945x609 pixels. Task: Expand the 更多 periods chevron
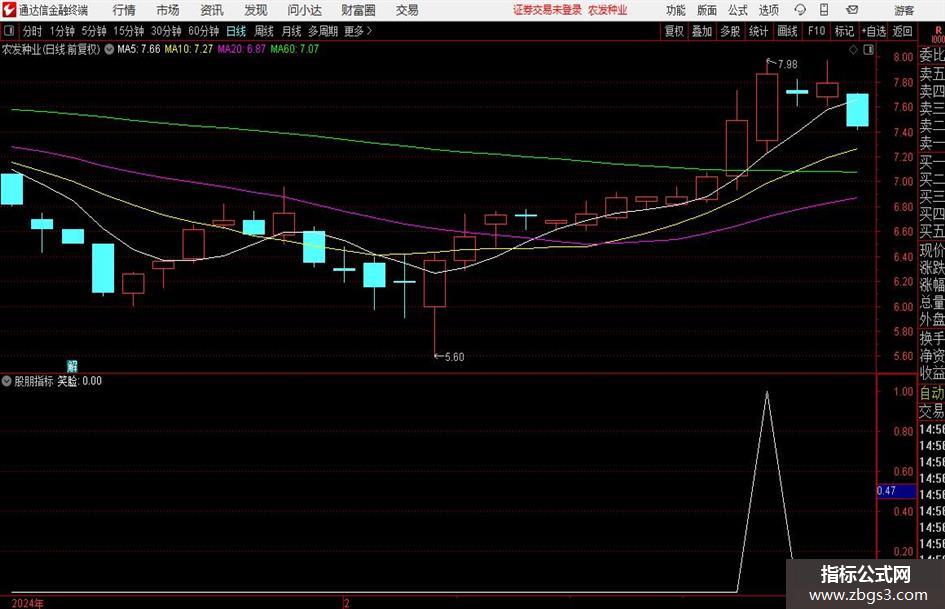click(x=369, y=31)
